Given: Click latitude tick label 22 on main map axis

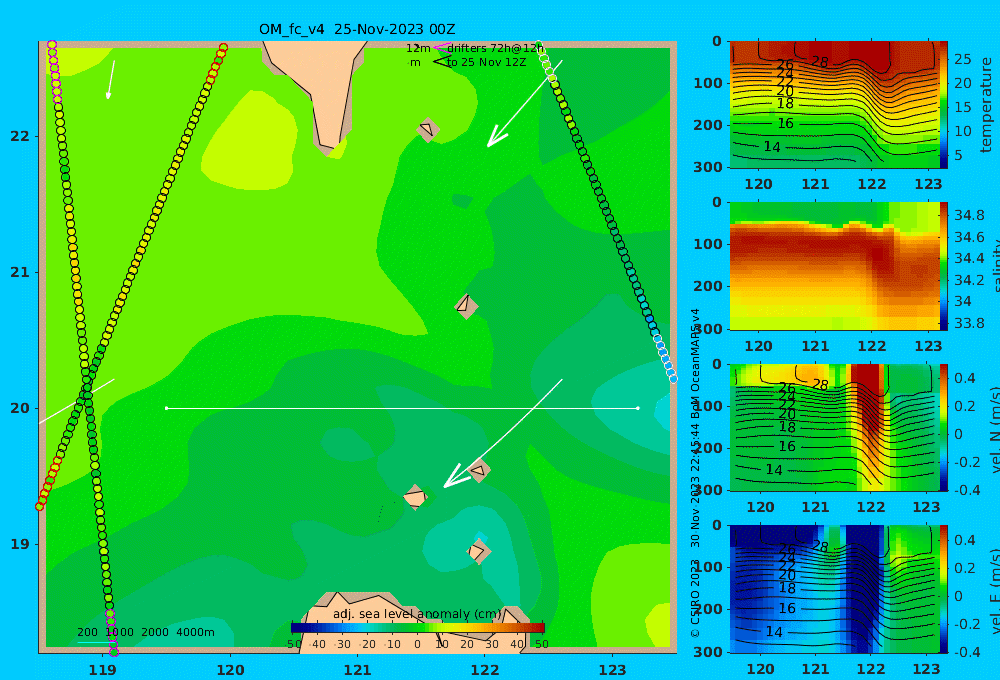Looking at the screenshot, I should click(20, 136).
